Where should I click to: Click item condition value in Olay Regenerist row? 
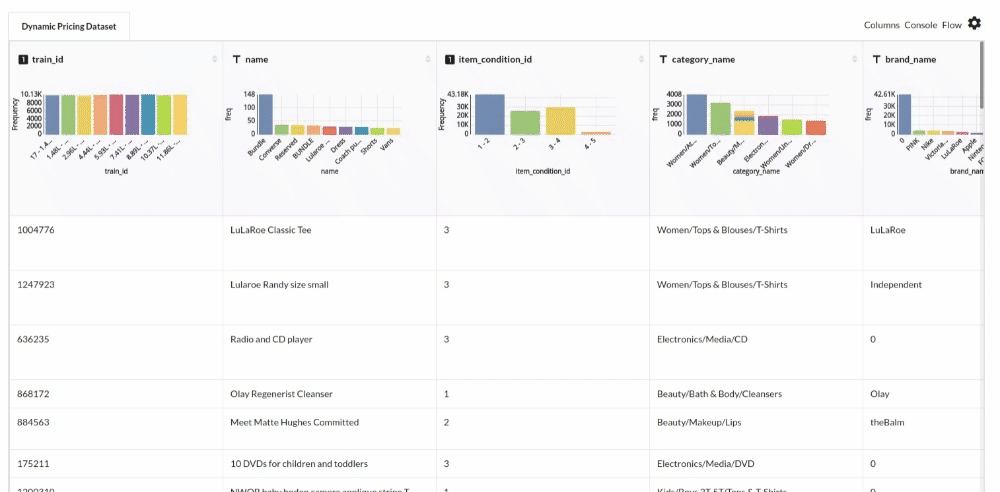[543, 394]
